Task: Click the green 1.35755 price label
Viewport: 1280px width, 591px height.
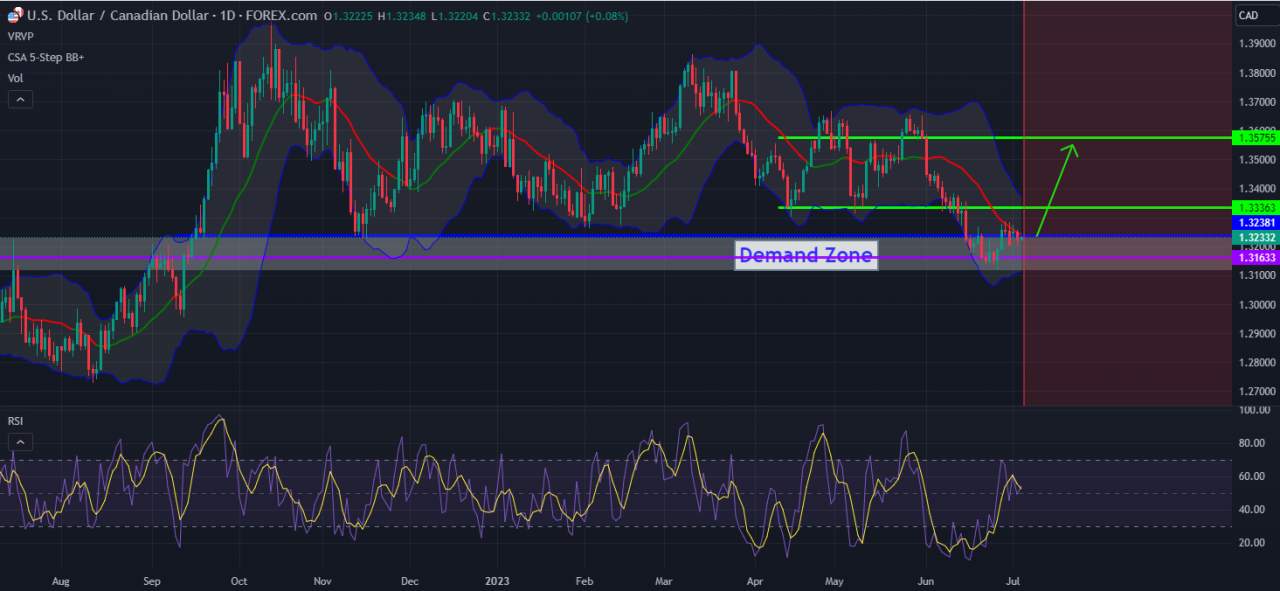Action: click(x=1256, y=139)
